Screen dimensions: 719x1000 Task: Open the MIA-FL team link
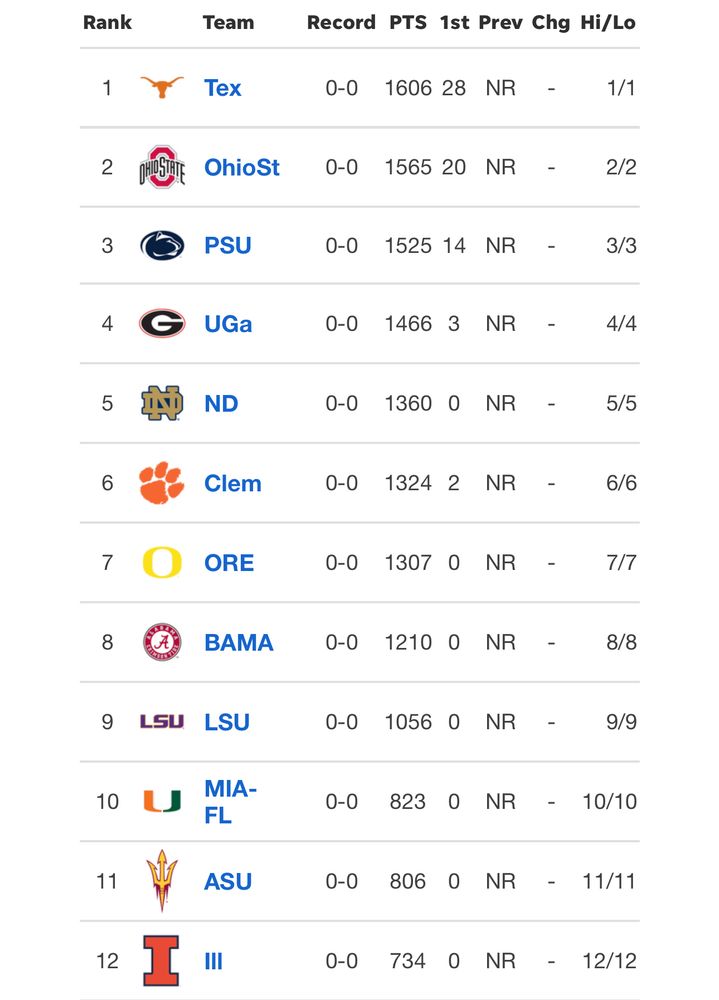coord(230,802)
